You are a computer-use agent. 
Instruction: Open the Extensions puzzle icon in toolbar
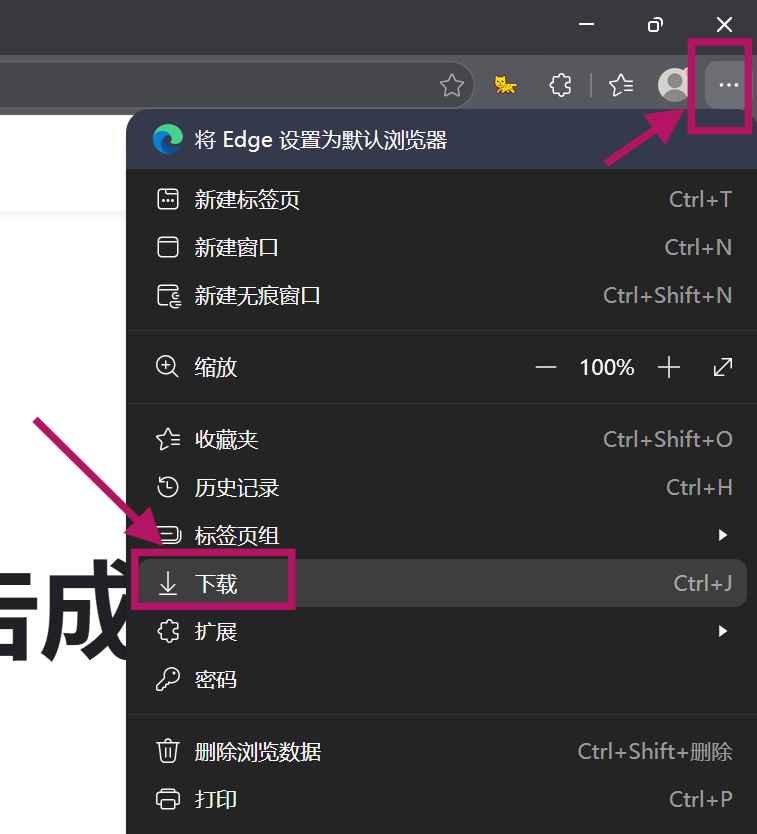pyautogui.click(x=560, y=85)
